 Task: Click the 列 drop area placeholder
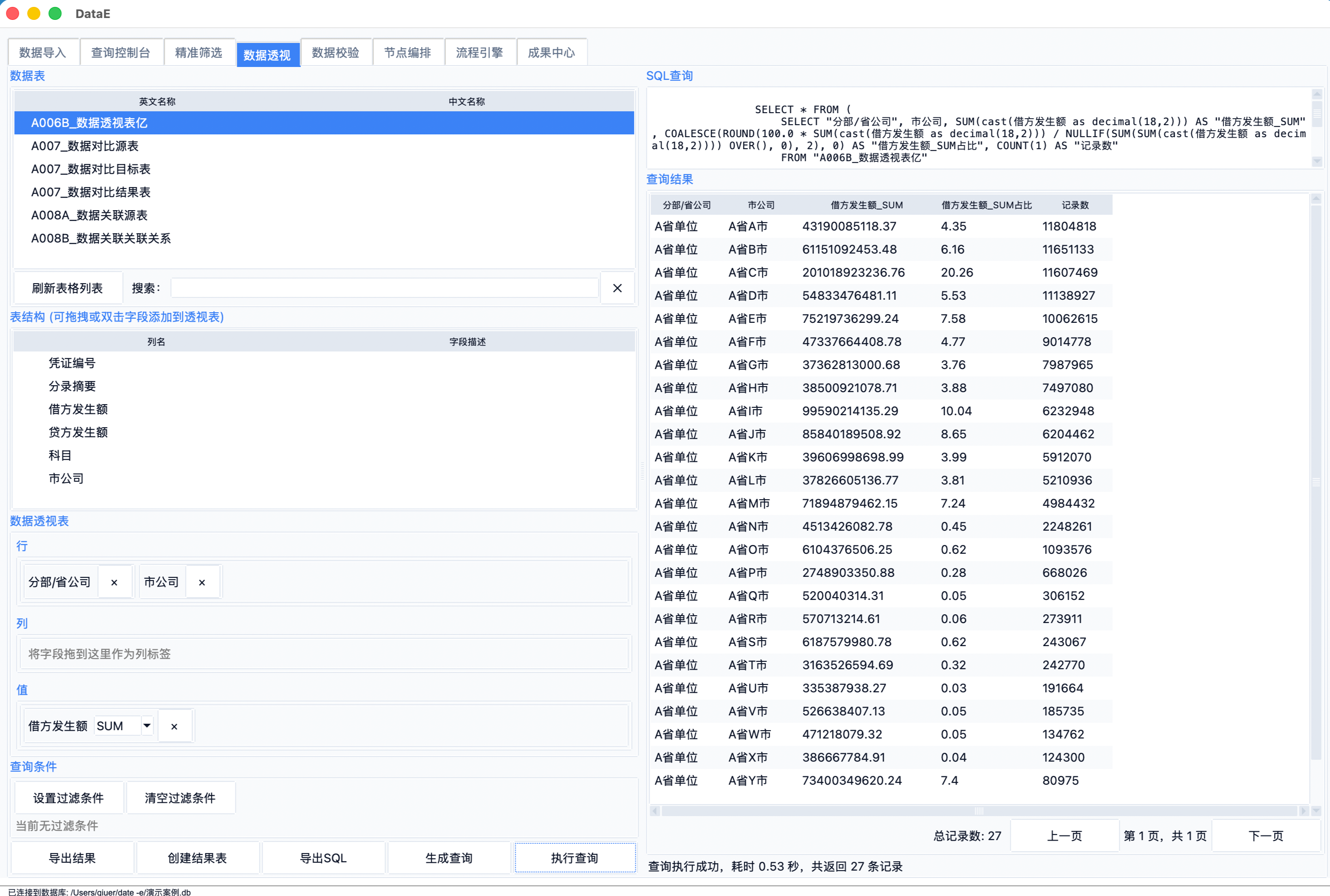point(324,654)
